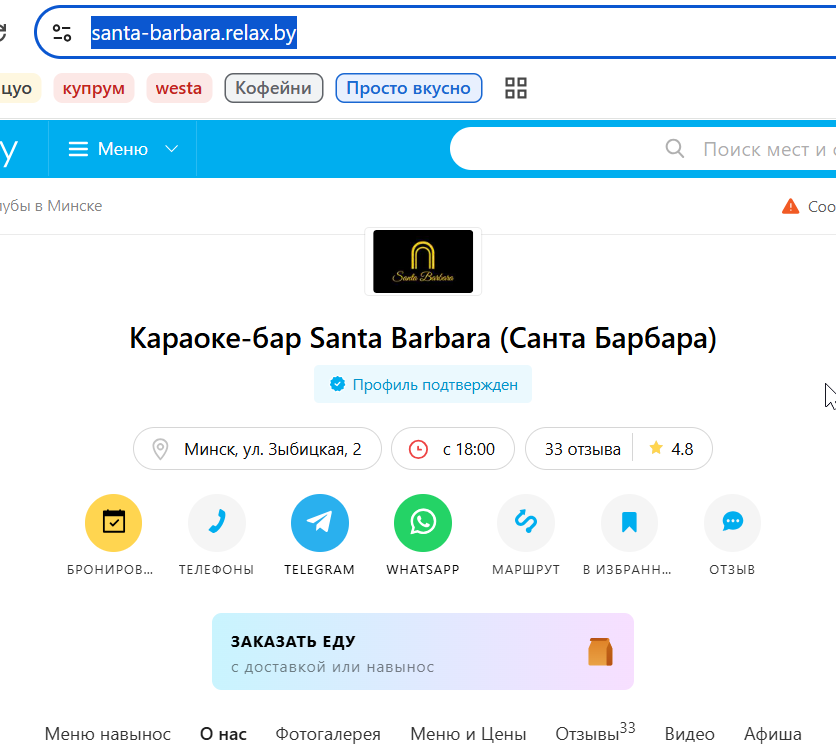Switch to the Фотогалерея tab

pyautogui.click(x=328, y=734)
